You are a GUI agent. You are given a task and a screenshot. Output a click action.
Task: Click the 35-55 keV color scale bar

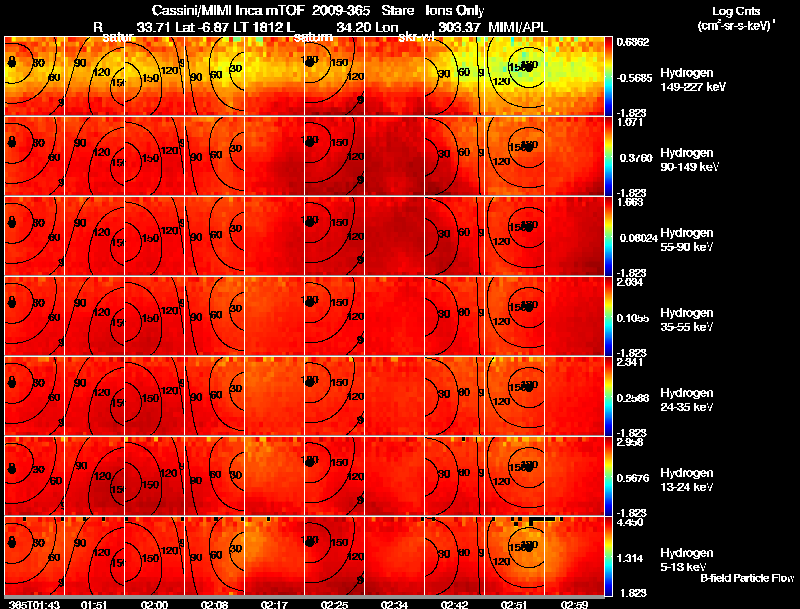click(x=608, y=316)
